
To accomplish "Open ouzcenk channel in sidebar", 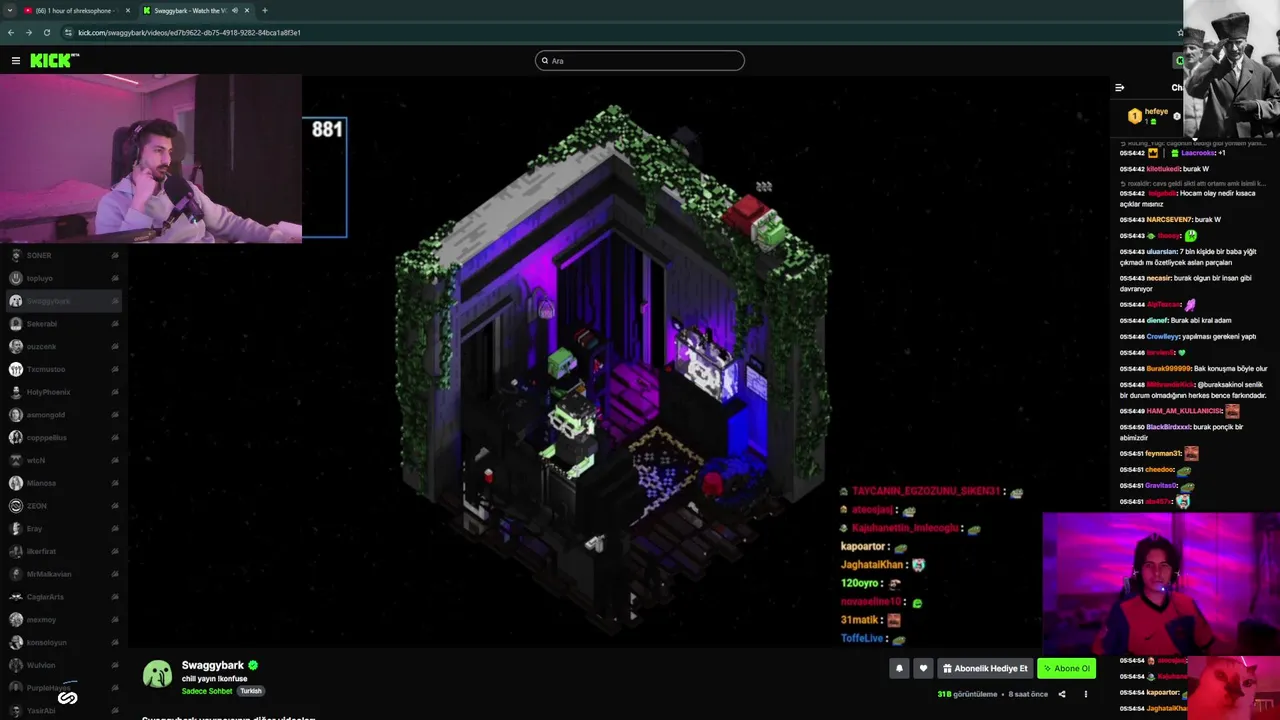I will coord(62,346).
